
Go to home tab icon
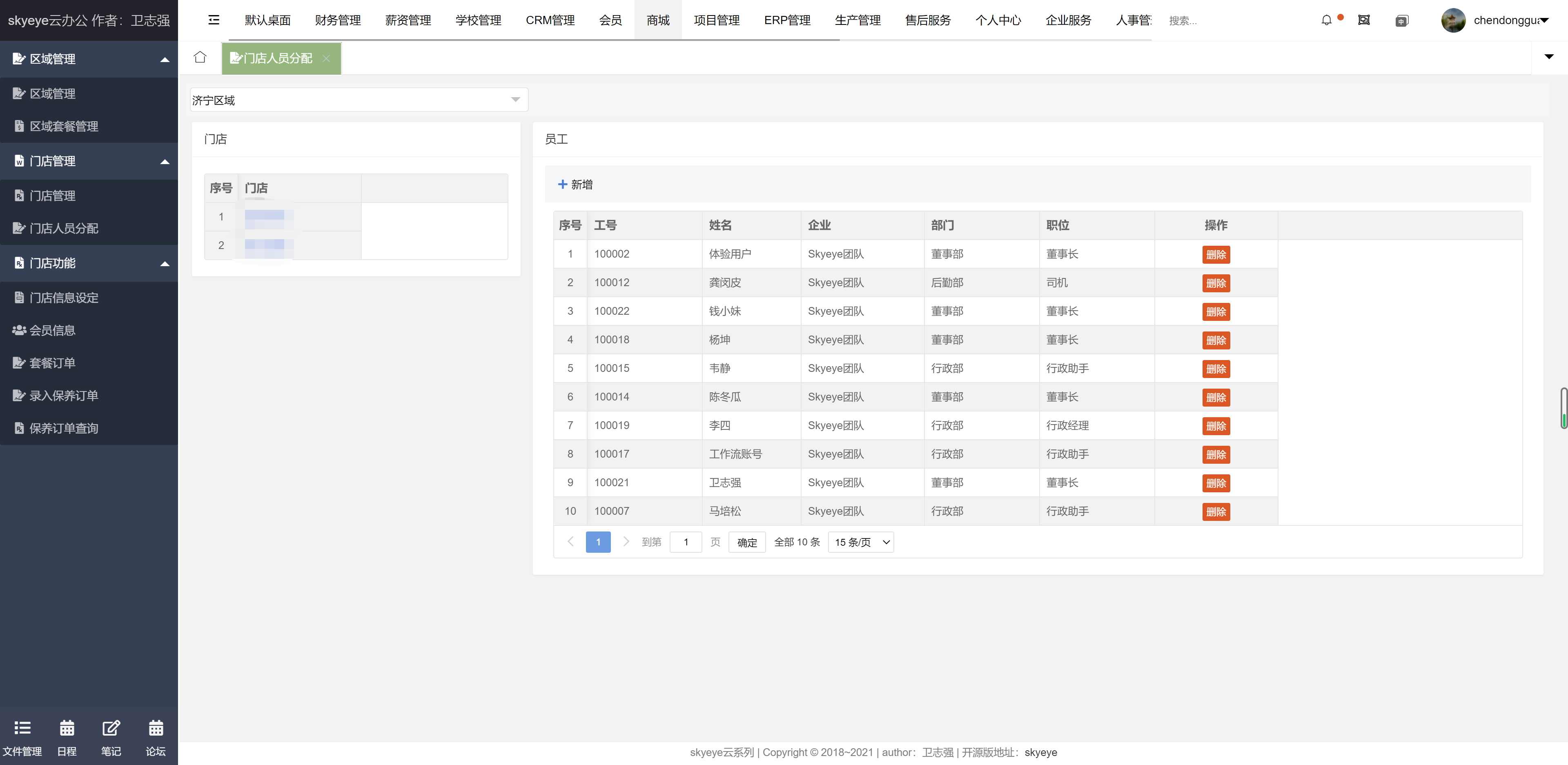tap(200, 57)
